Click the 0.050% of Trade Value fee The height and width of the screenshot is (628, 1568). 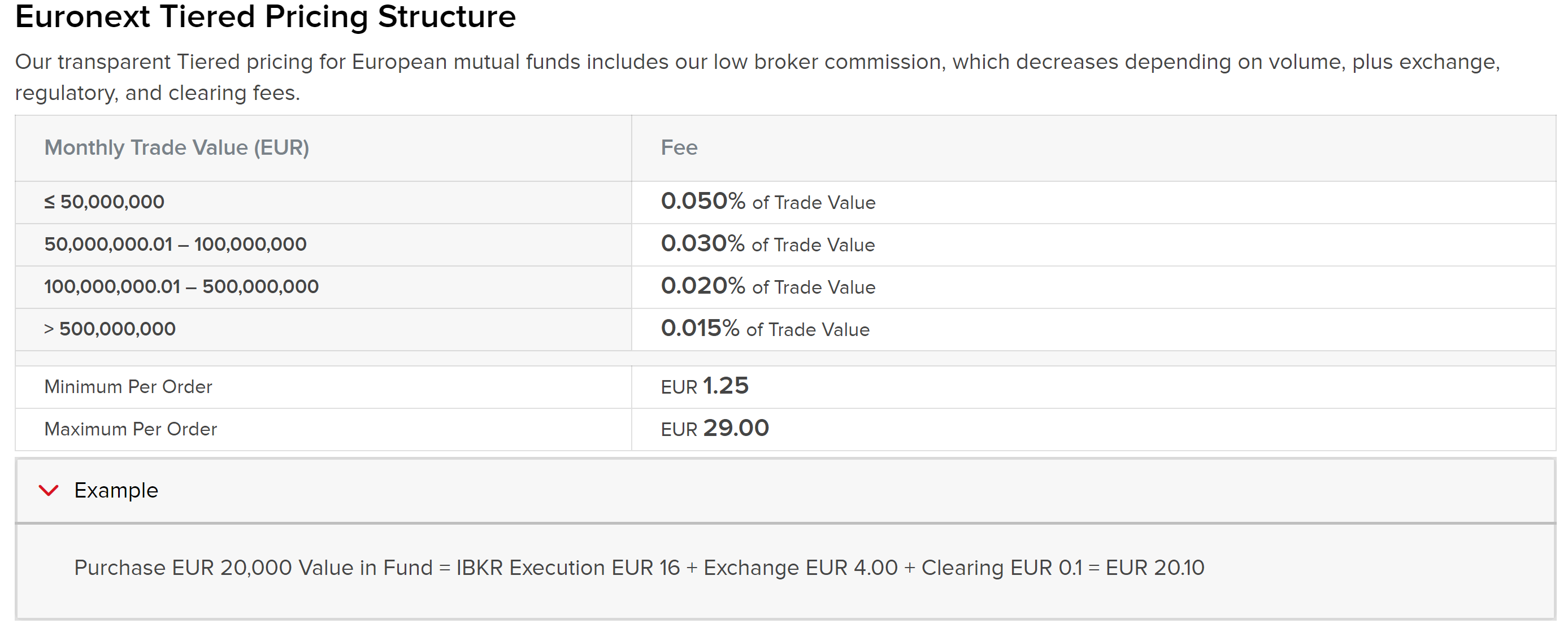click(x=768, y=202)
